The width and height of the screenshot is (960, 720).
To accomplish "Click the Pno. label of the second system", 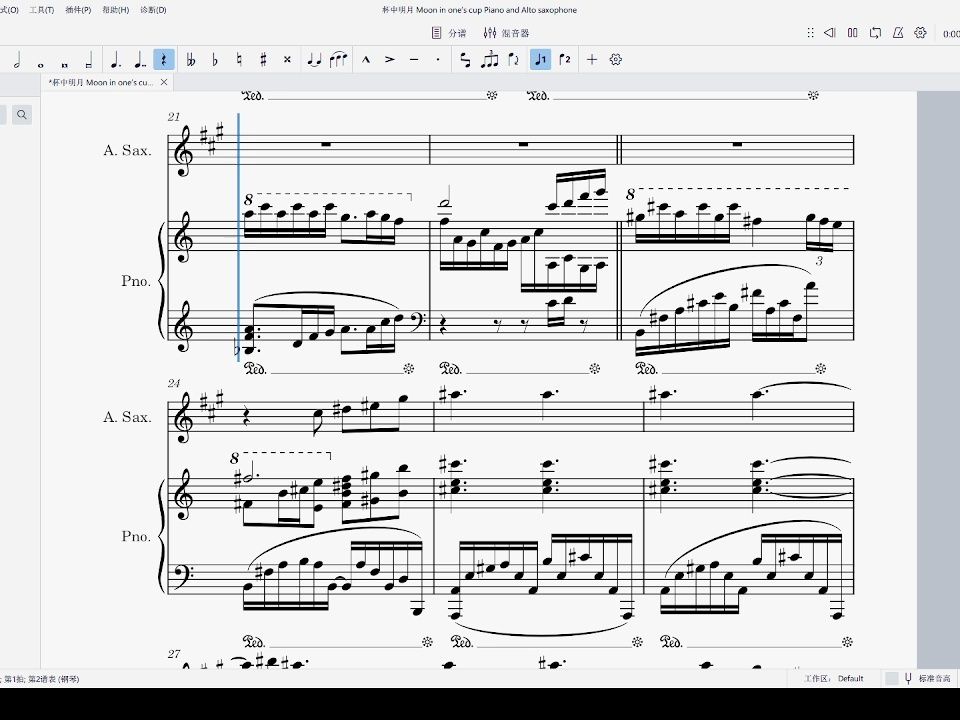I will pos(136,536).
